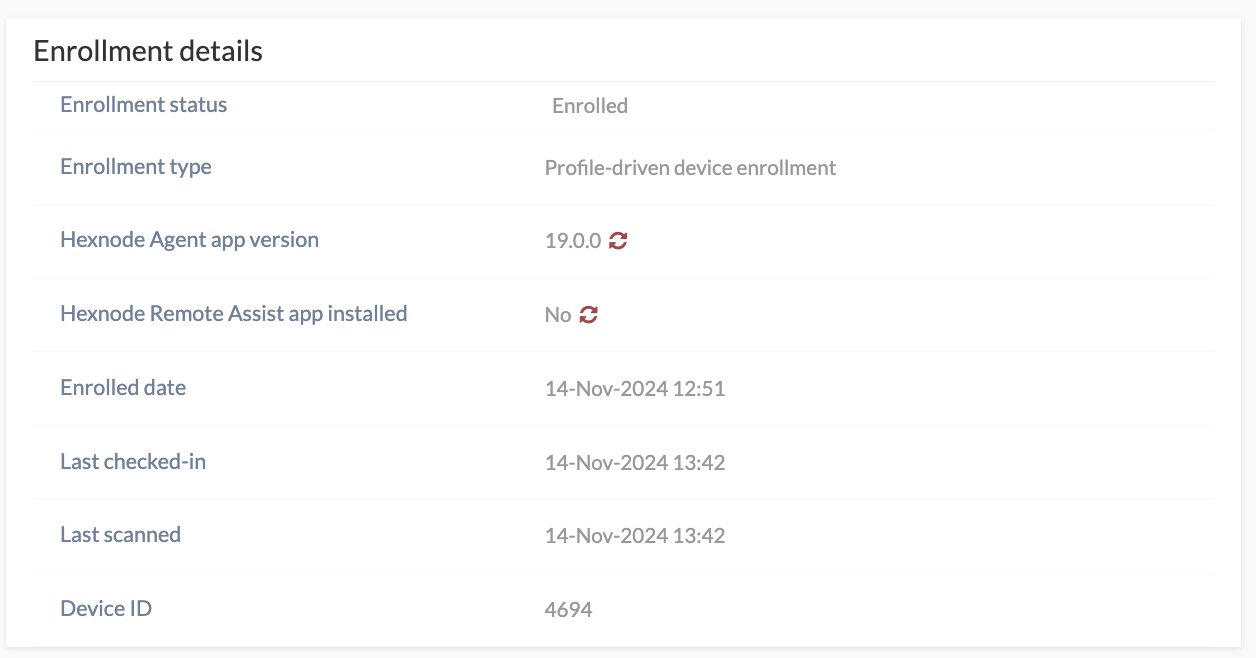Click the Enrolled status value

coord(590,106)
